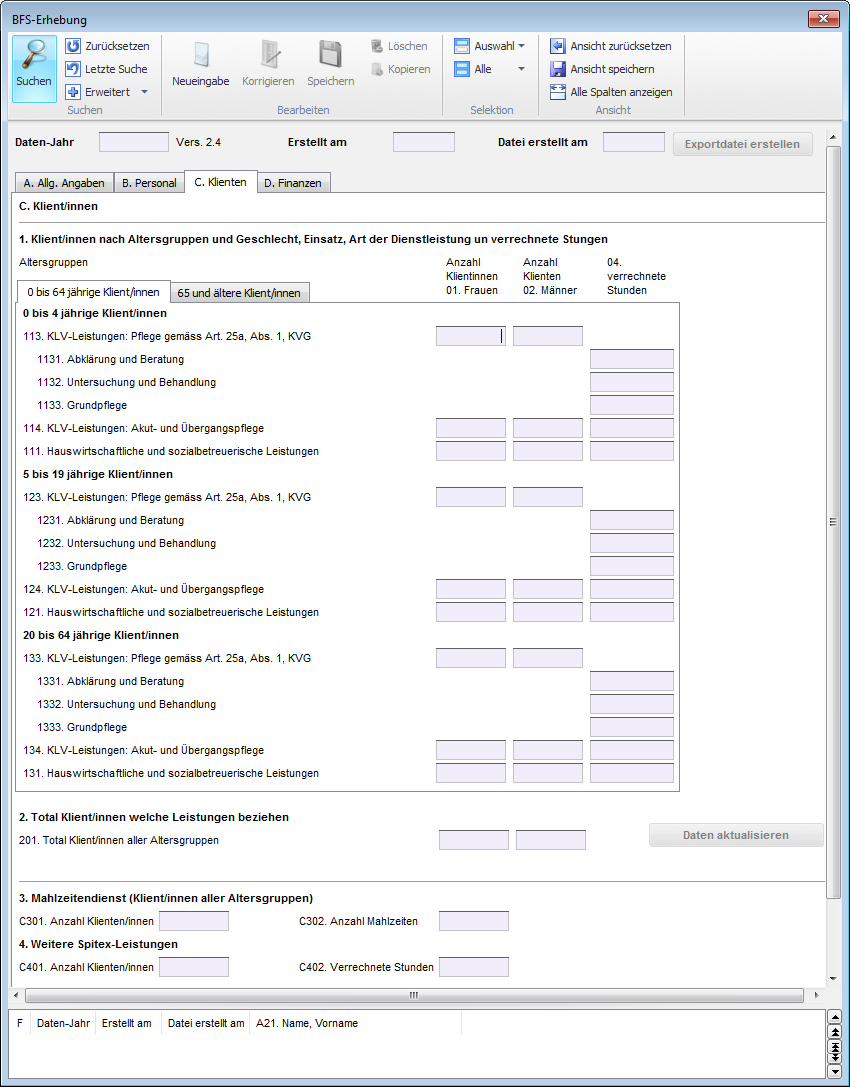
Task: Click the Ansicht speichern icon
Action: [558, 69]
